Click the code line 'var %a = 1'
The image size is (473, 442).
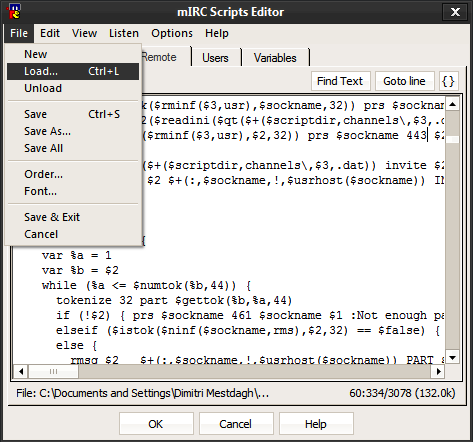(77, 256)
